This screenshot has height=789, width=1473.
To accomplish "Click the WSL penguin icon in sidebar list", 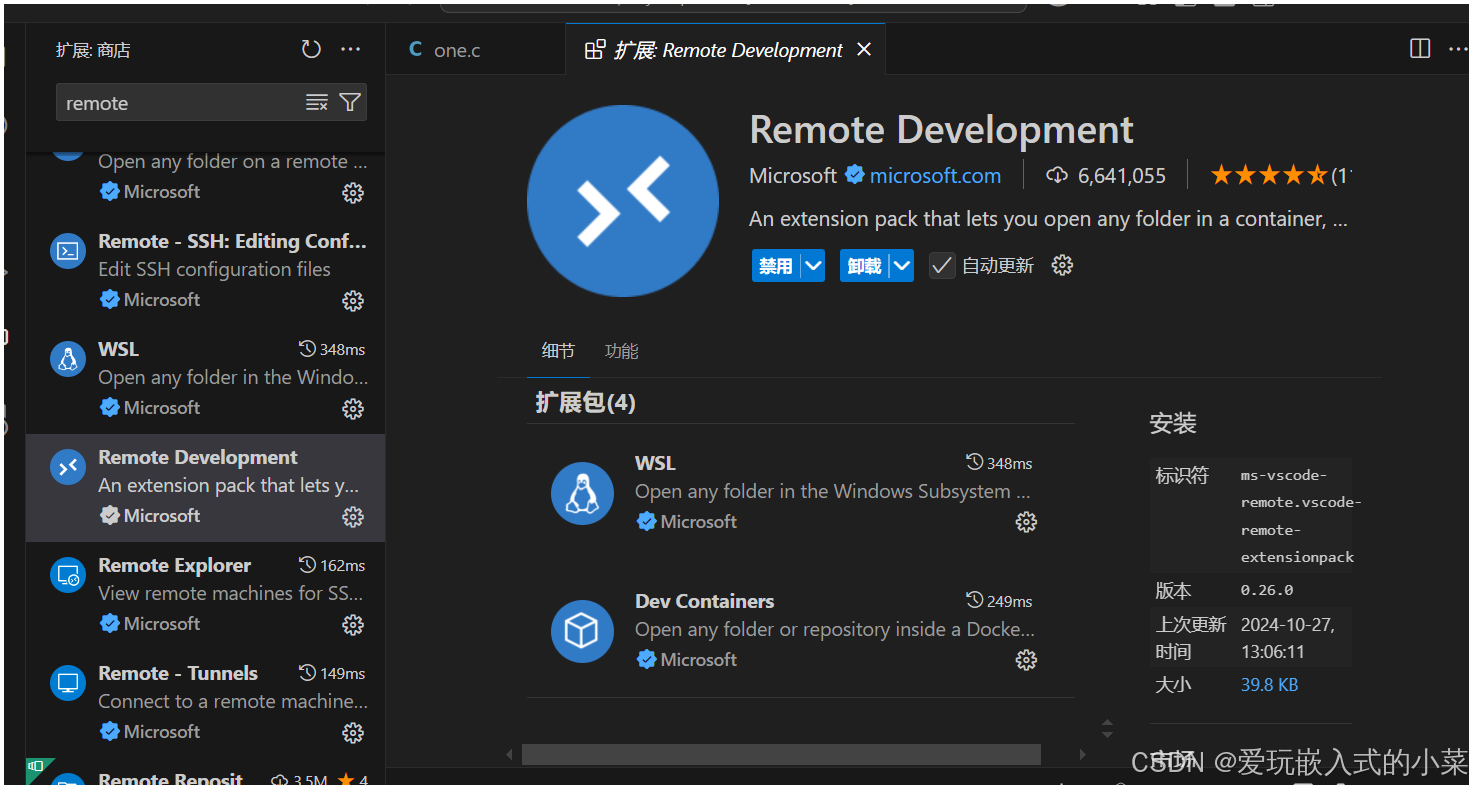I will click(x=68, y=359).
